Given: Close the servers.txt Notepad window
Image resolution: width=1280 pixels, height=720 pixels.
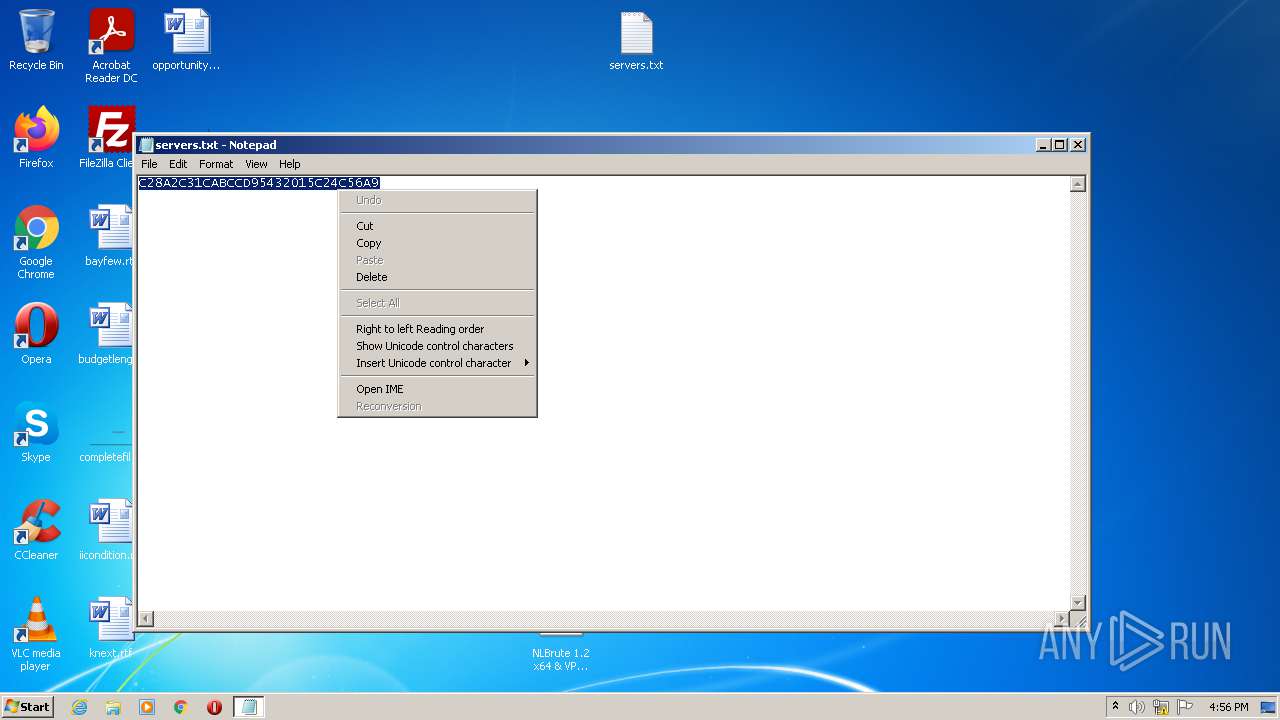Looking at the screenshot, I should tap(1078, 145).
